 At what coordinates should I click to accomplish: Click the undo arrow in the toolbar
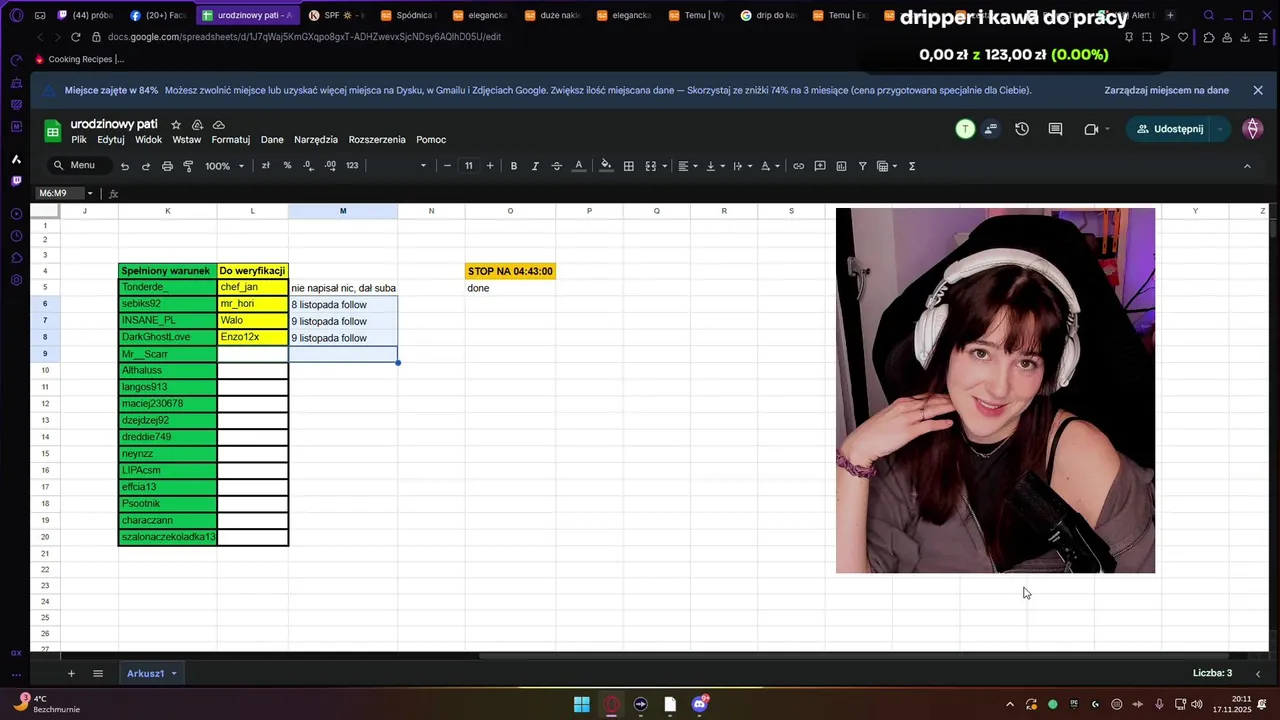[x=125, y=166]
